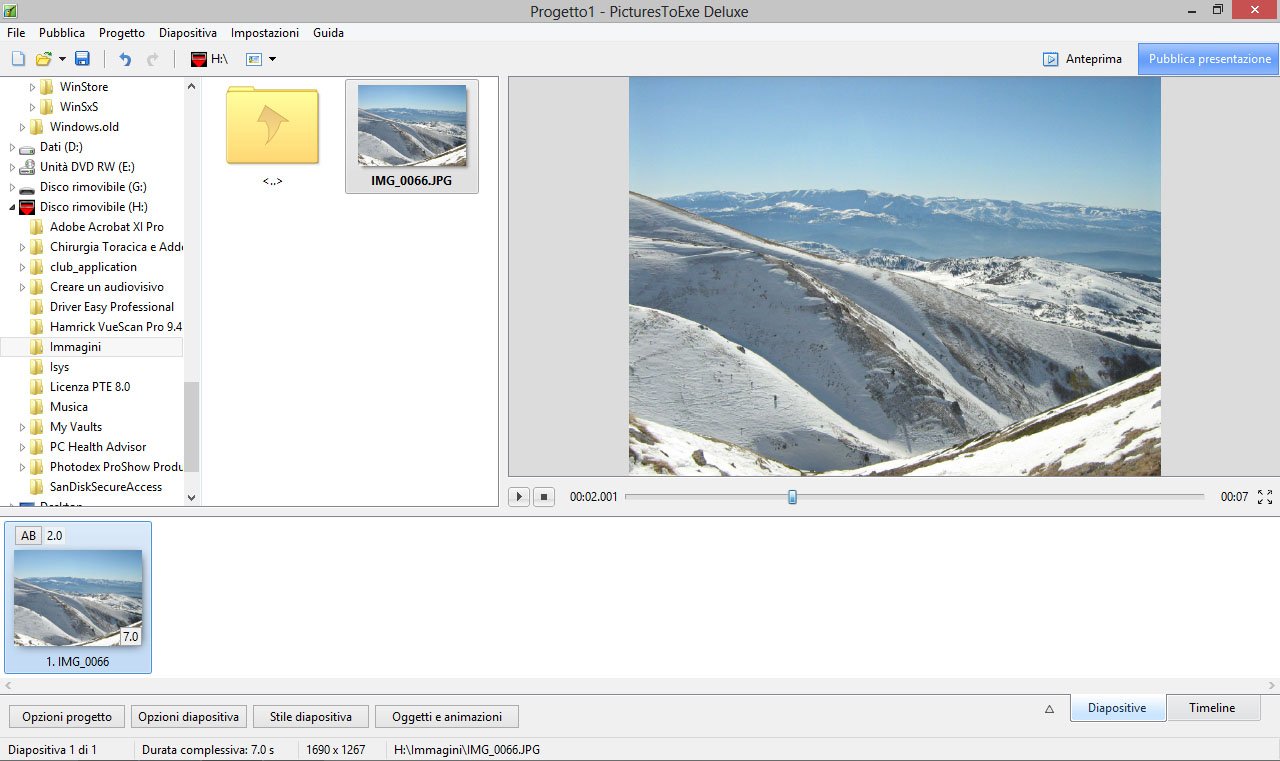Click the parent folder up-arrow icon

tap(272, 125)
